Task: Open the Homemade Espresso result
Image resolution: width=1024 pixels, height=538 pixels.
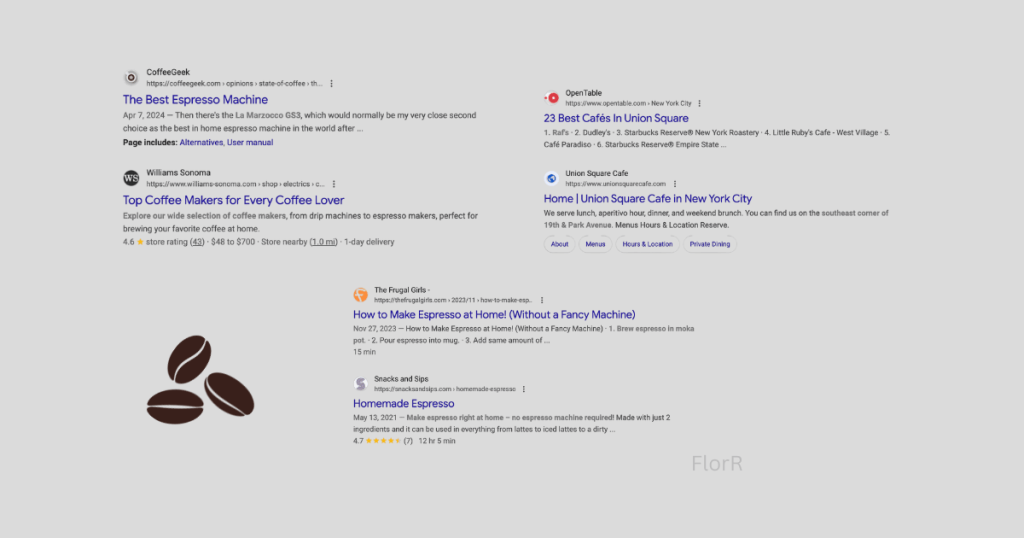Action: 404,404
